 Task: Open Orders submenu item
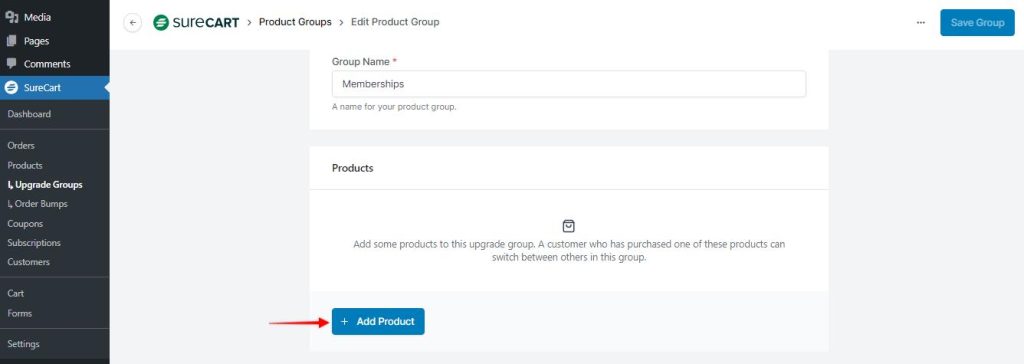(x=21, y=146)
